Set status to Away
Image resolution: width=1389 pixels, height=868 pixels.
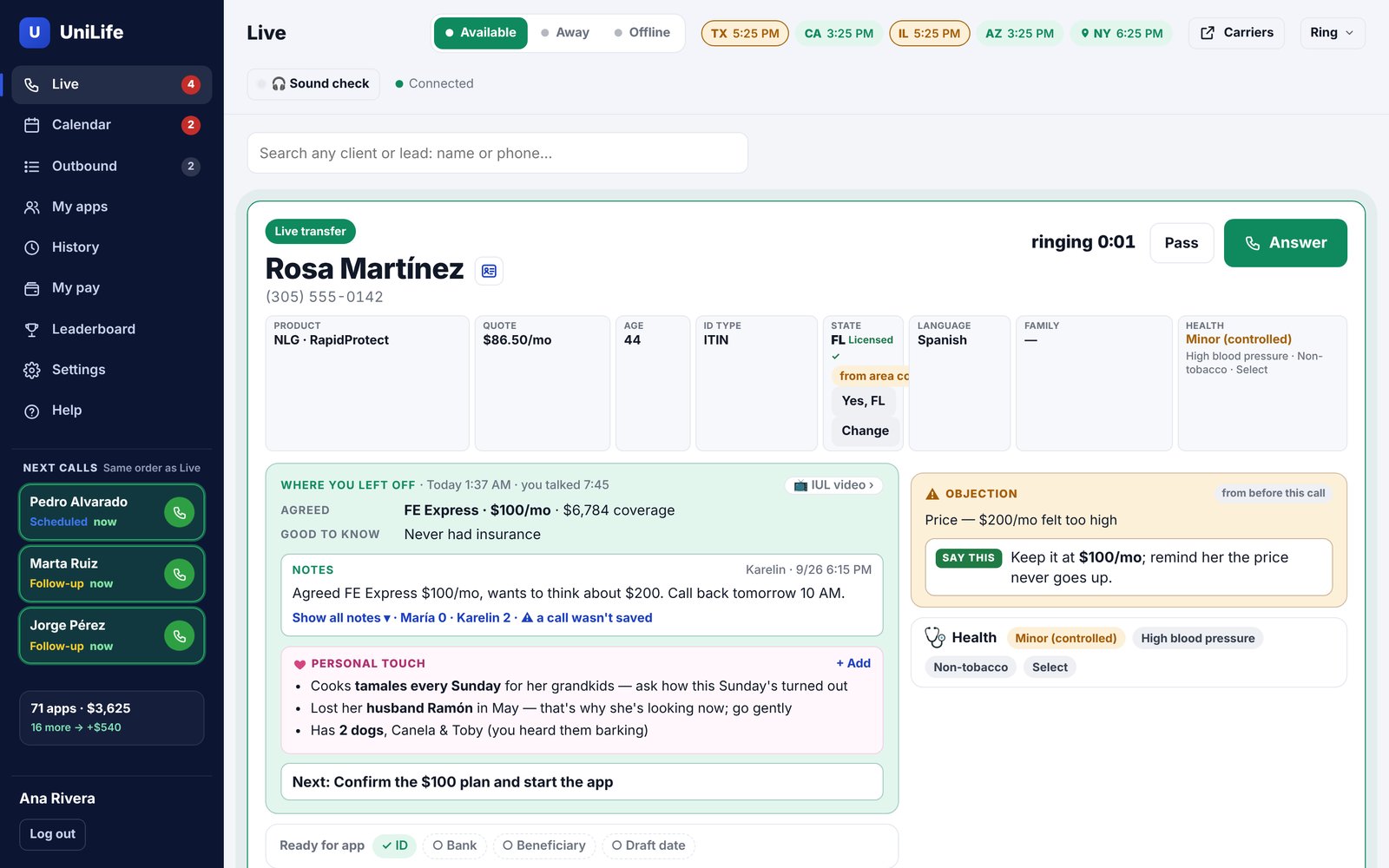565,33
